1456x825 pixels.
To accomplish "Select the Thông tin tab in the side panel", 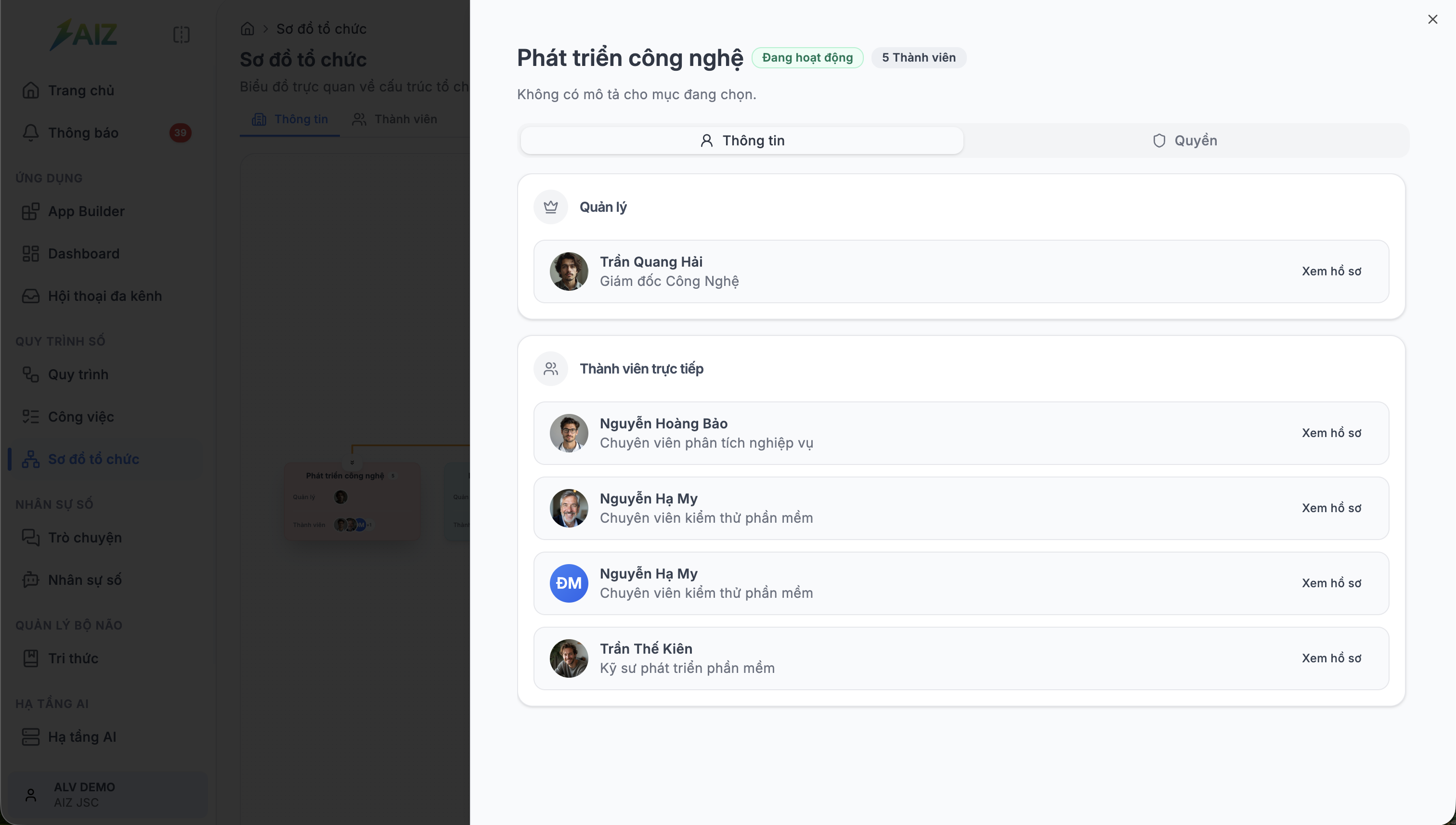I will [742, 141].
